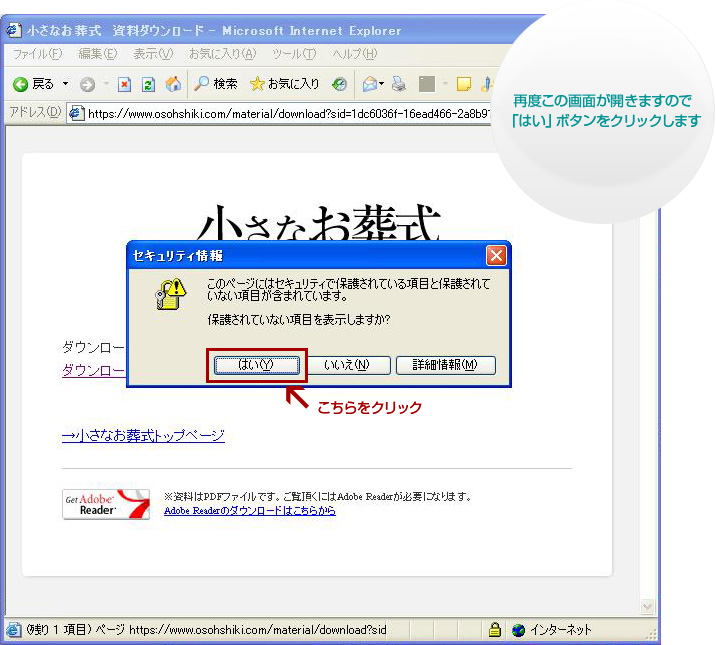Click the Get Adobe Reader badge

click(x=106, y=504)
